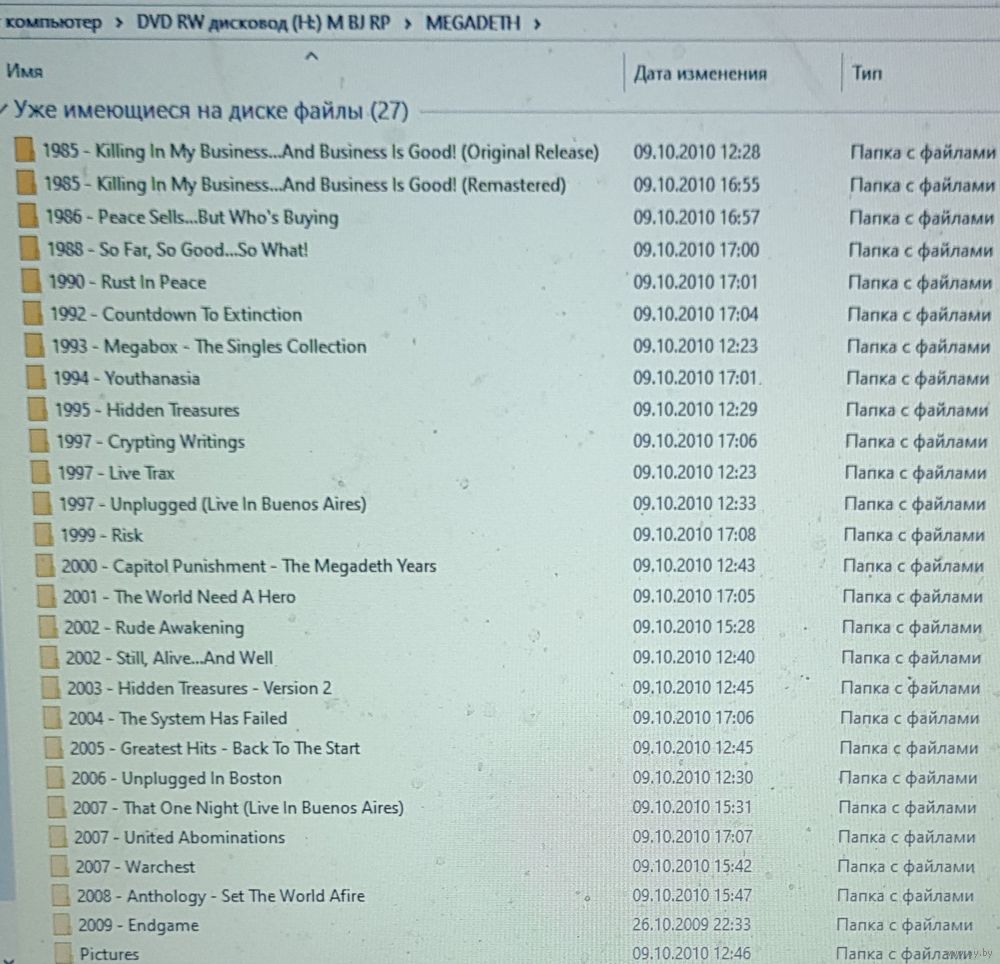
Task: Select the Warchest folder icon
Action: pos(59,866)
